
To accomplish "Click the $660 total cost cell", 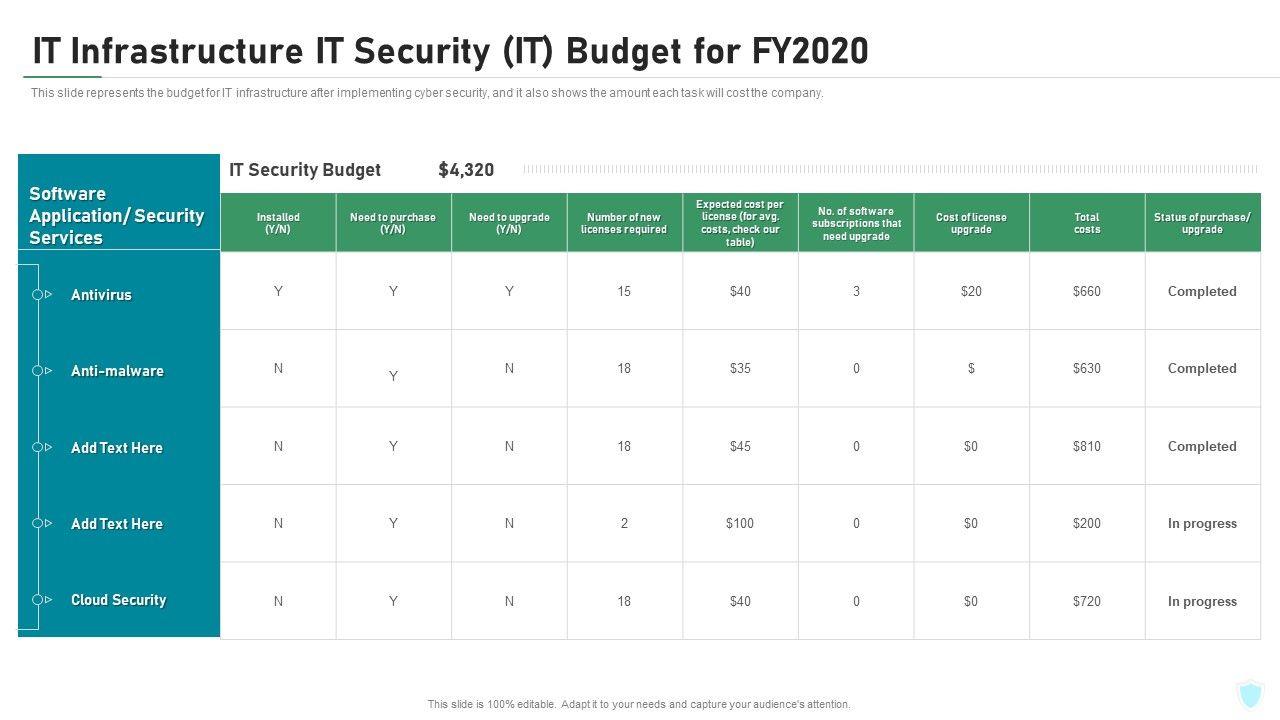I will (x=1087, y=291).
